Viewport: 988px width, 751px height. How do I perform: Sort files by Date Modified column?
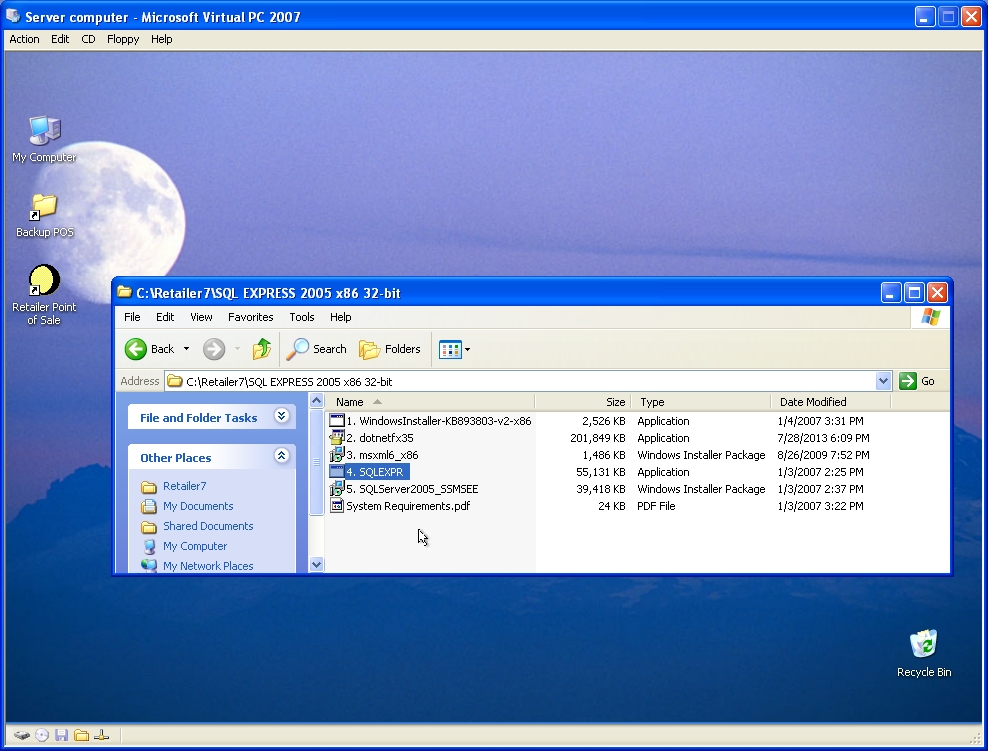813,402
